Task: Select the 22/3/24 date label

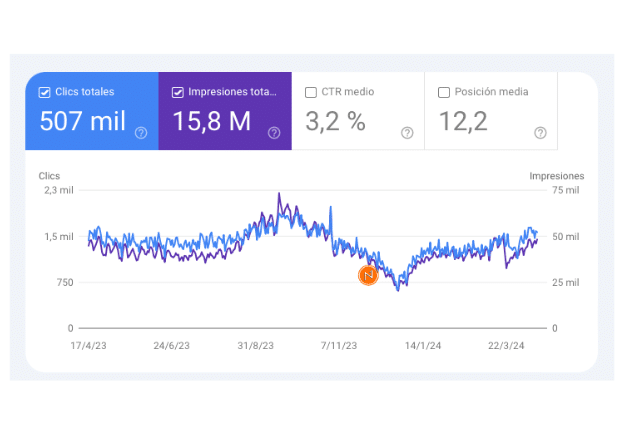Action: tap(506, 346)
